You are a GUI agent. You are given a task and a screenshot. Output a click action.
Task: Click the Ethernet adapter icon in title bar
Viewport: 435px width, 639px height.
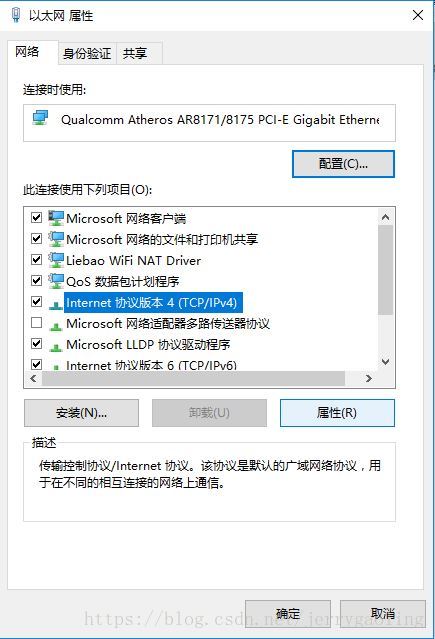click(16, 15)
